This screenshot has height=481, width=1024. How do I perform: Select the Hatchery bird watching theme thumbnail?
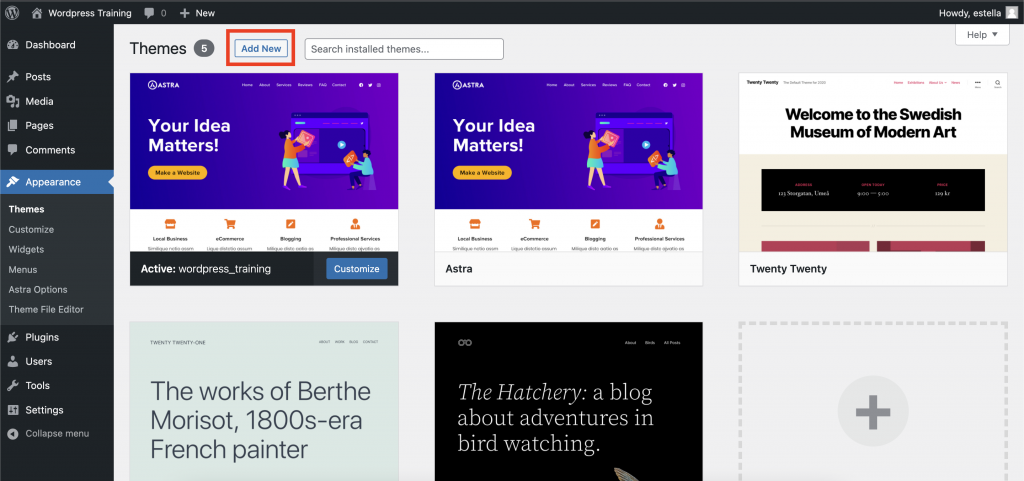(569, 401)
